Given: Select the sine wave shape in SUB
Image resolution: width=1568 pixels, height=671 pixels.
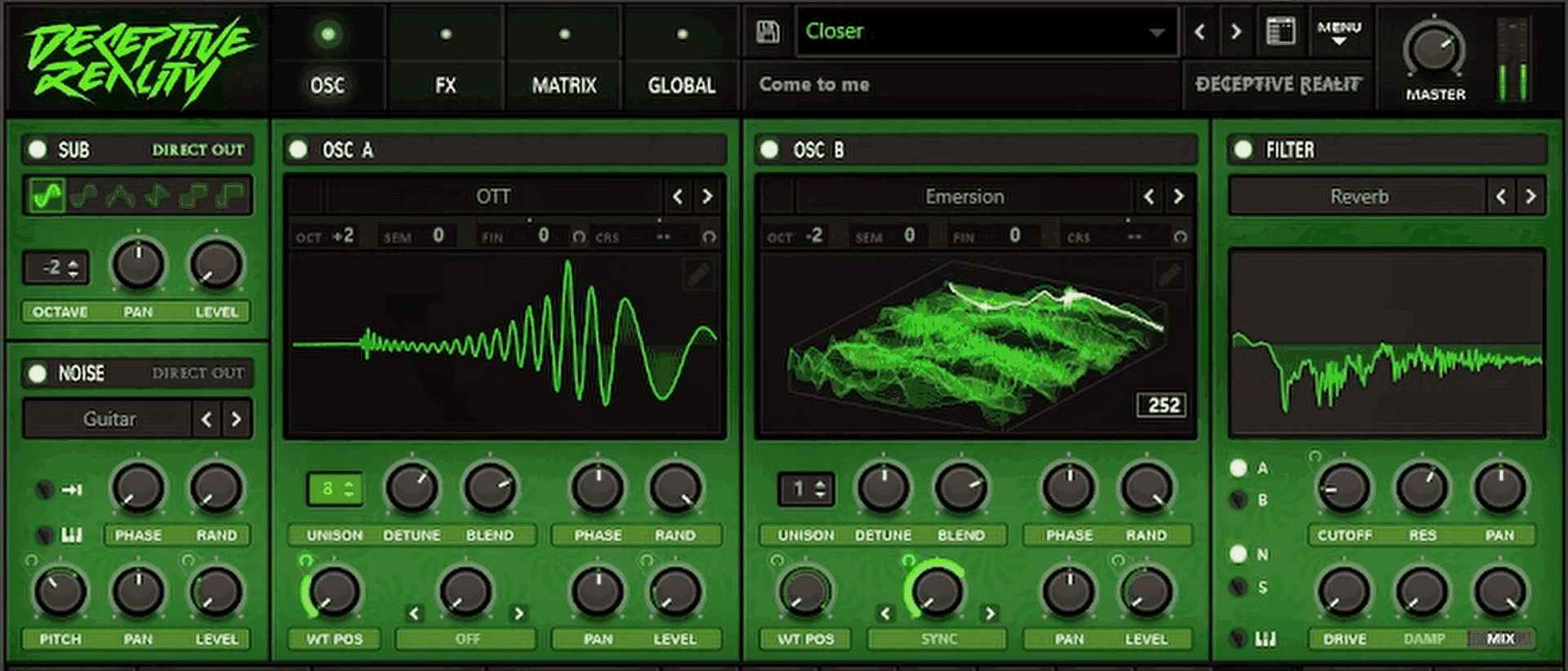Looking at the screenshot, I should click(x=47, y=196).
